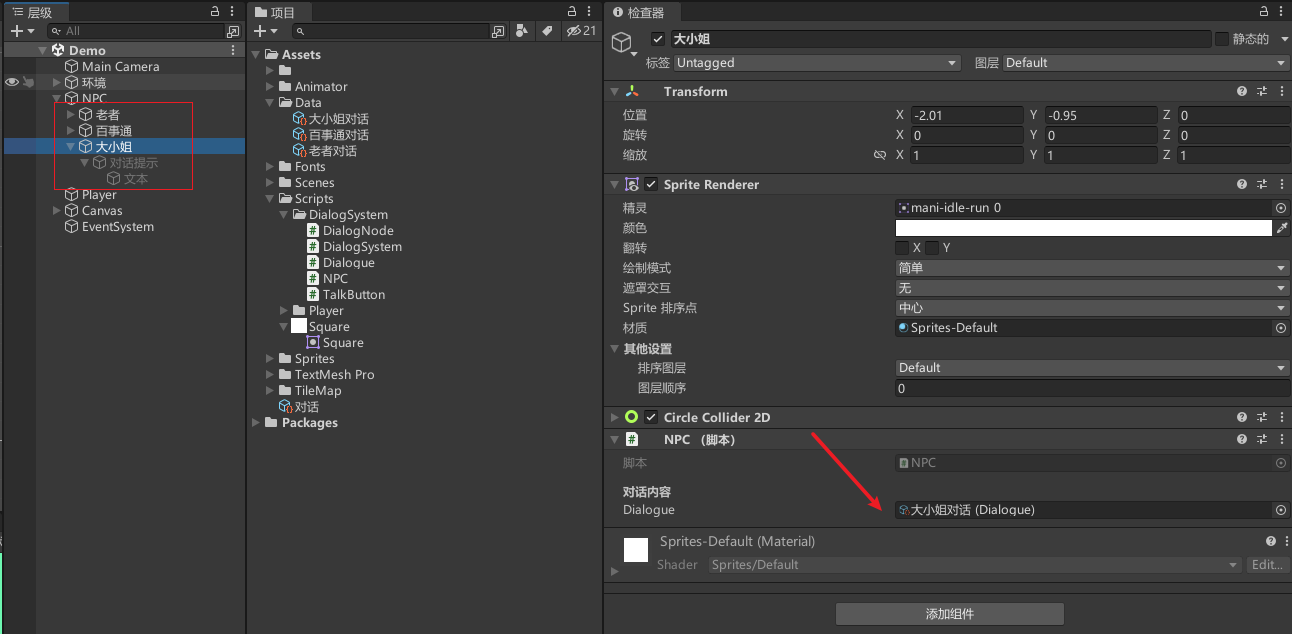The image size is (1292, 634).
Task: Open the Inspector panel three-dot menu
Action: pyautogui.click(x=1281, y=12)
